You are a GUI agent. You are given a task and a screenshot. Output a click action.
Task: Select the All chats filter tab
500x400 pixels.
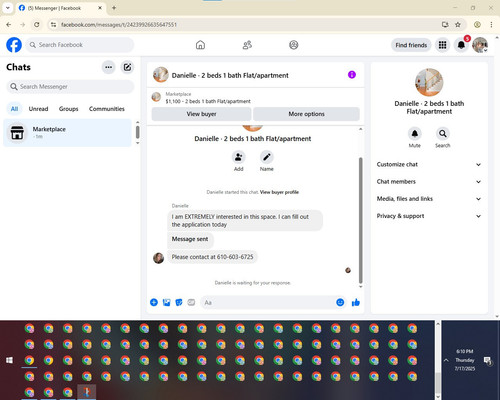tap(14, 109)
